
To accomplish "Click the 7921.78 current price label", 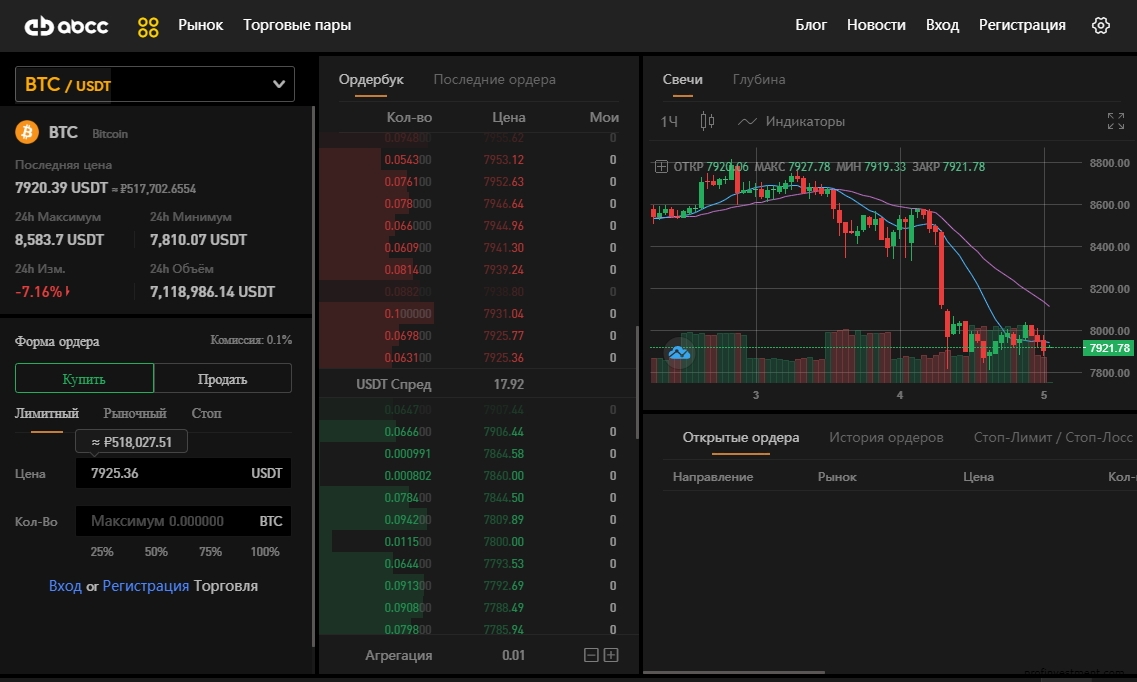I will click(x=1107, y=348).
